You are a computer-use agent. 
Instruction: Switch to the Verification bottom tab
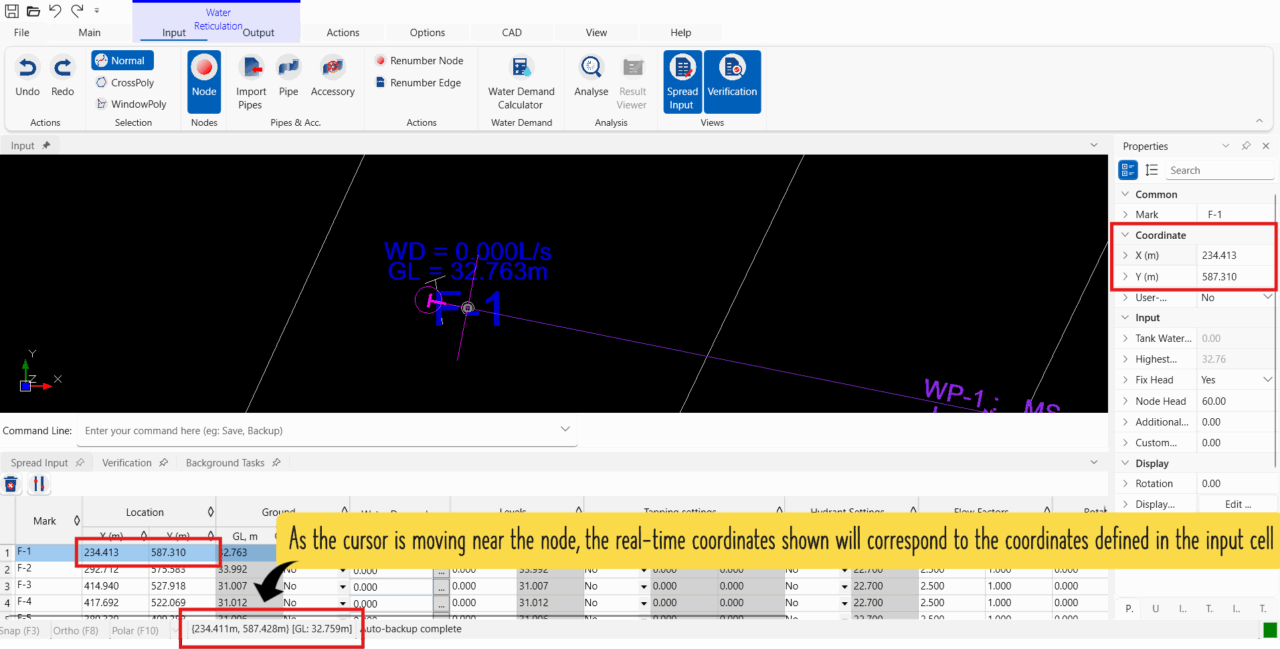[x=127, y=463]
